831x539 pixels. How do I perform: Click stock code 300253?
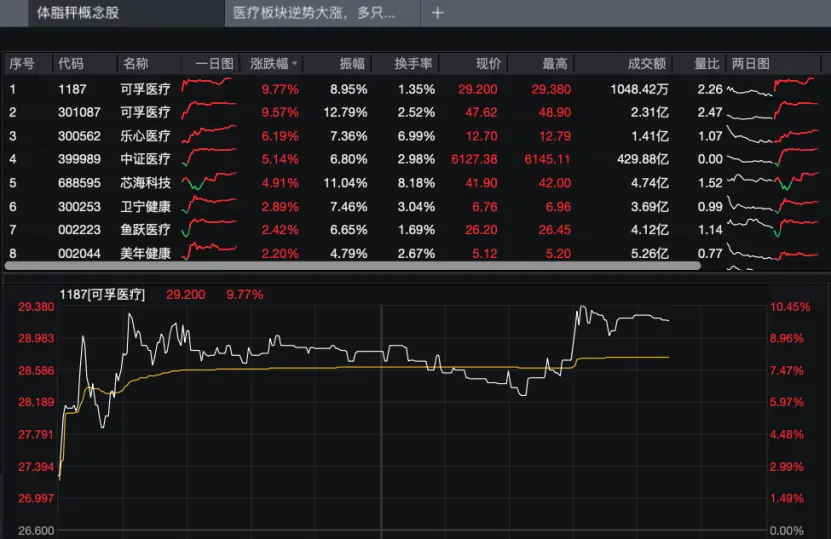point(79,206)
